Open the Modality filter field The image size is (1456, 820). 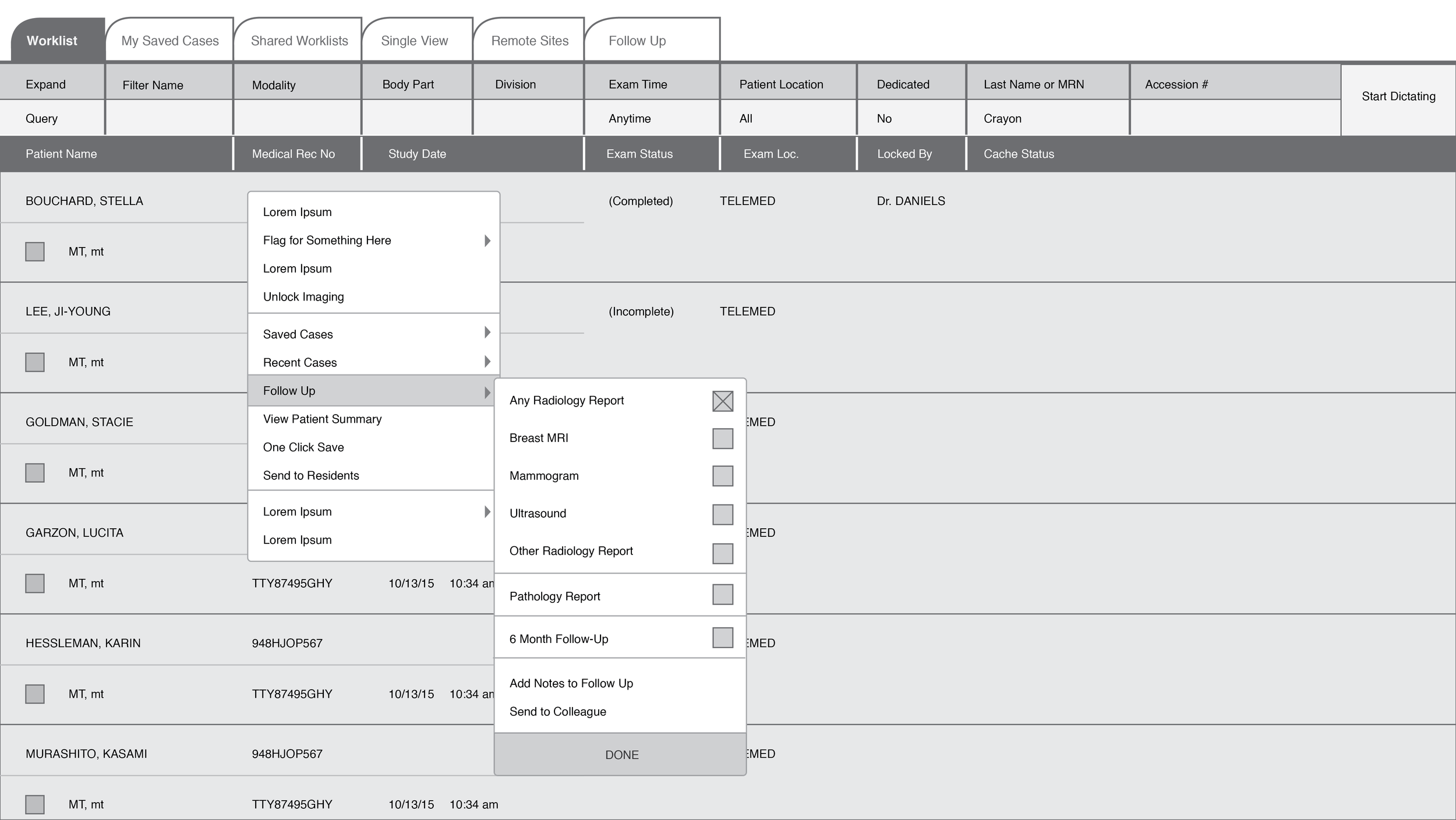tap(297, 118)
